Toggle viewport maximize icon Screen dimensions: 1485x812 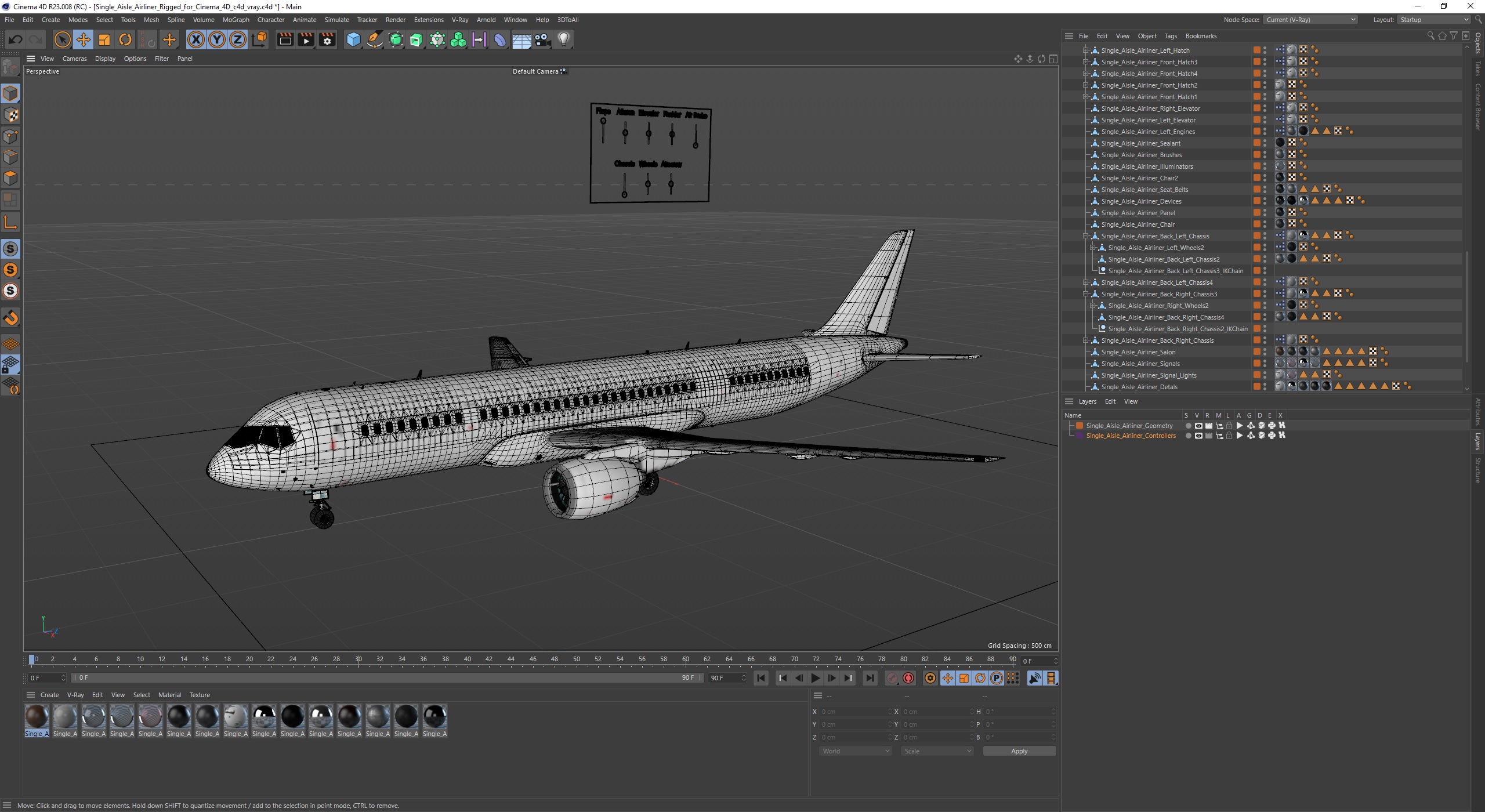1053,59
